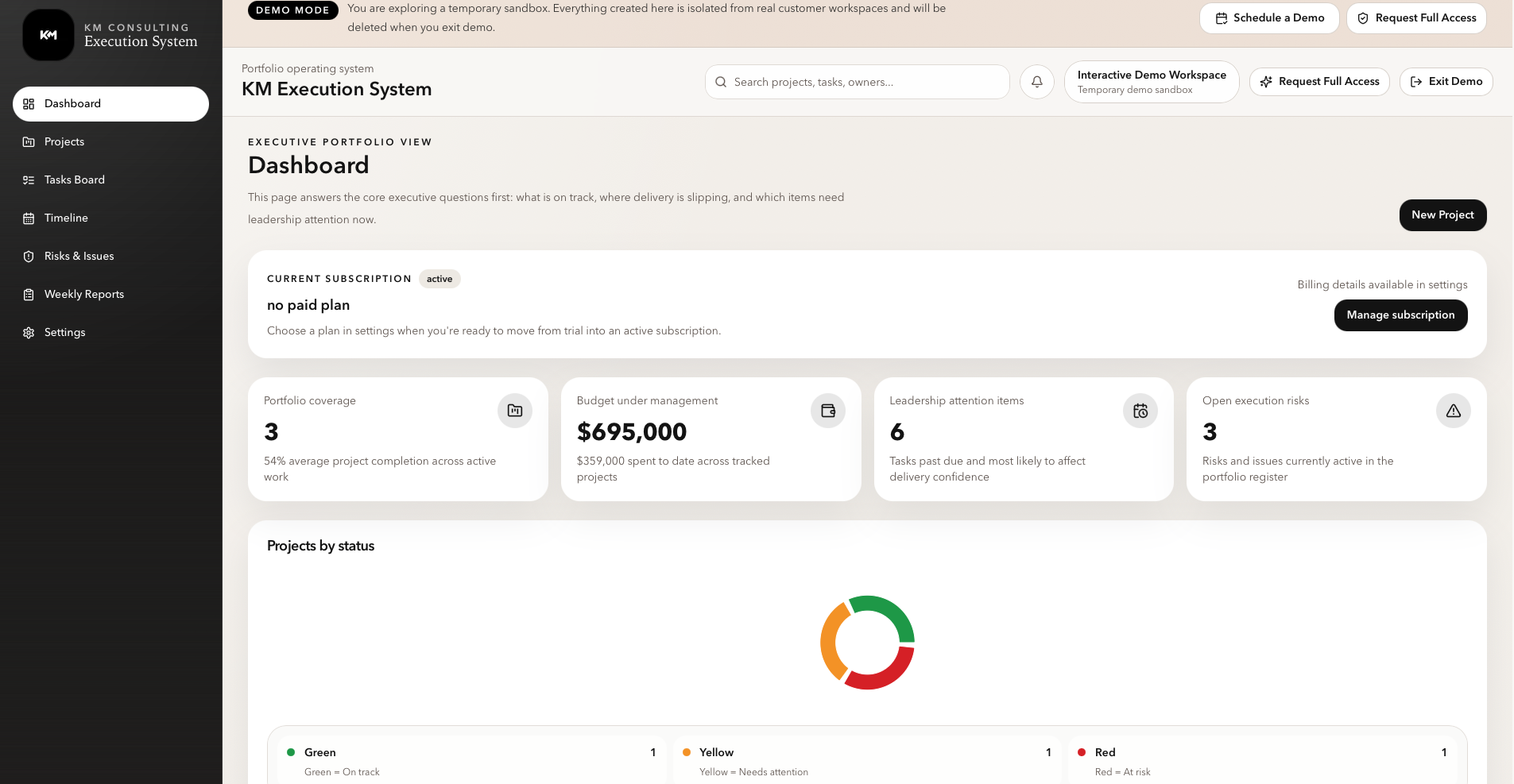Click the Portfolio coverage folder icon
1514x784 pixels.
[515, 411]
